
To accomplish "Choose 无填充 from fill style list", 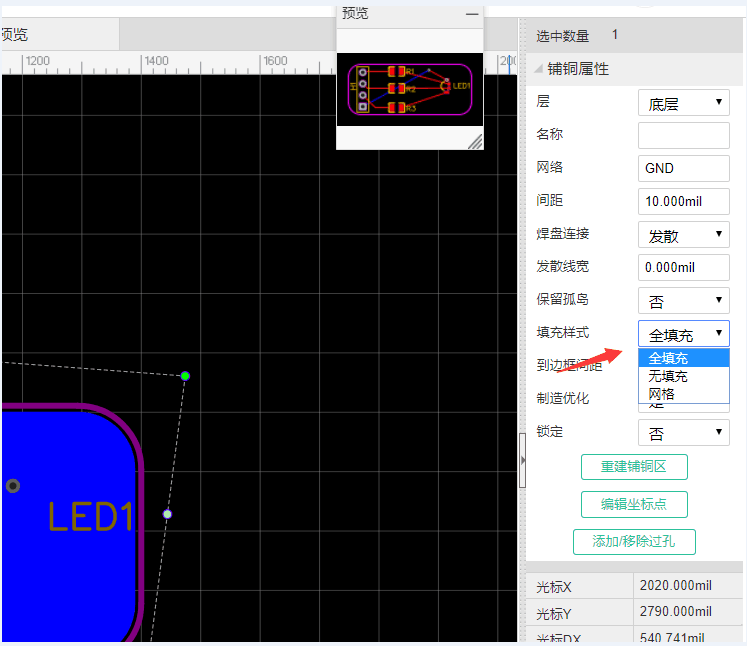I will click(668, 376).
